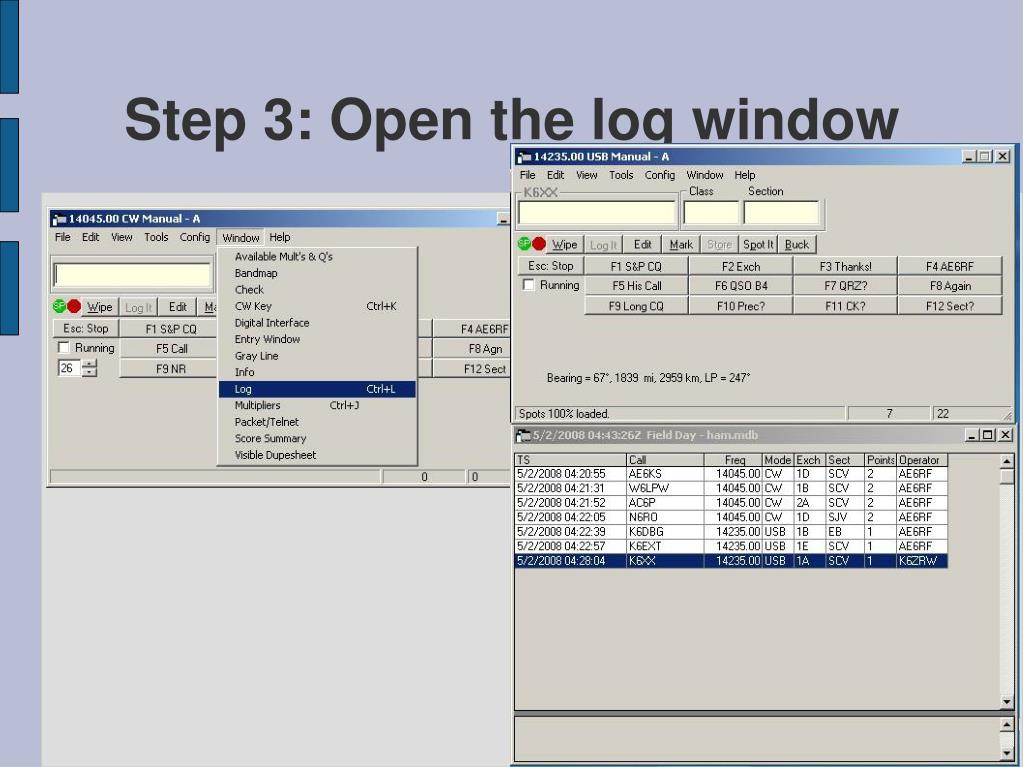
Task: Toggle Running checkbox in USB entry window
Action: (x=529, y=284)
